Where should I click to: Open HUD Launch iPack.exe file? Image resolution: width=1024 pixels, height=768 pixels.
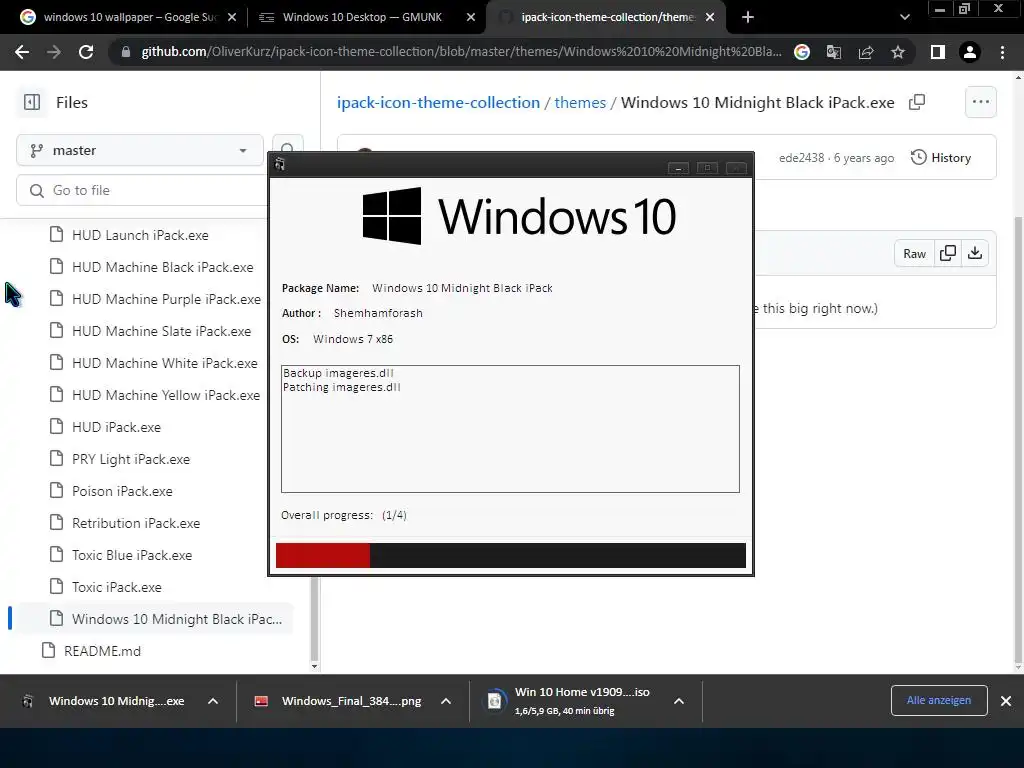tap(140, 235)
